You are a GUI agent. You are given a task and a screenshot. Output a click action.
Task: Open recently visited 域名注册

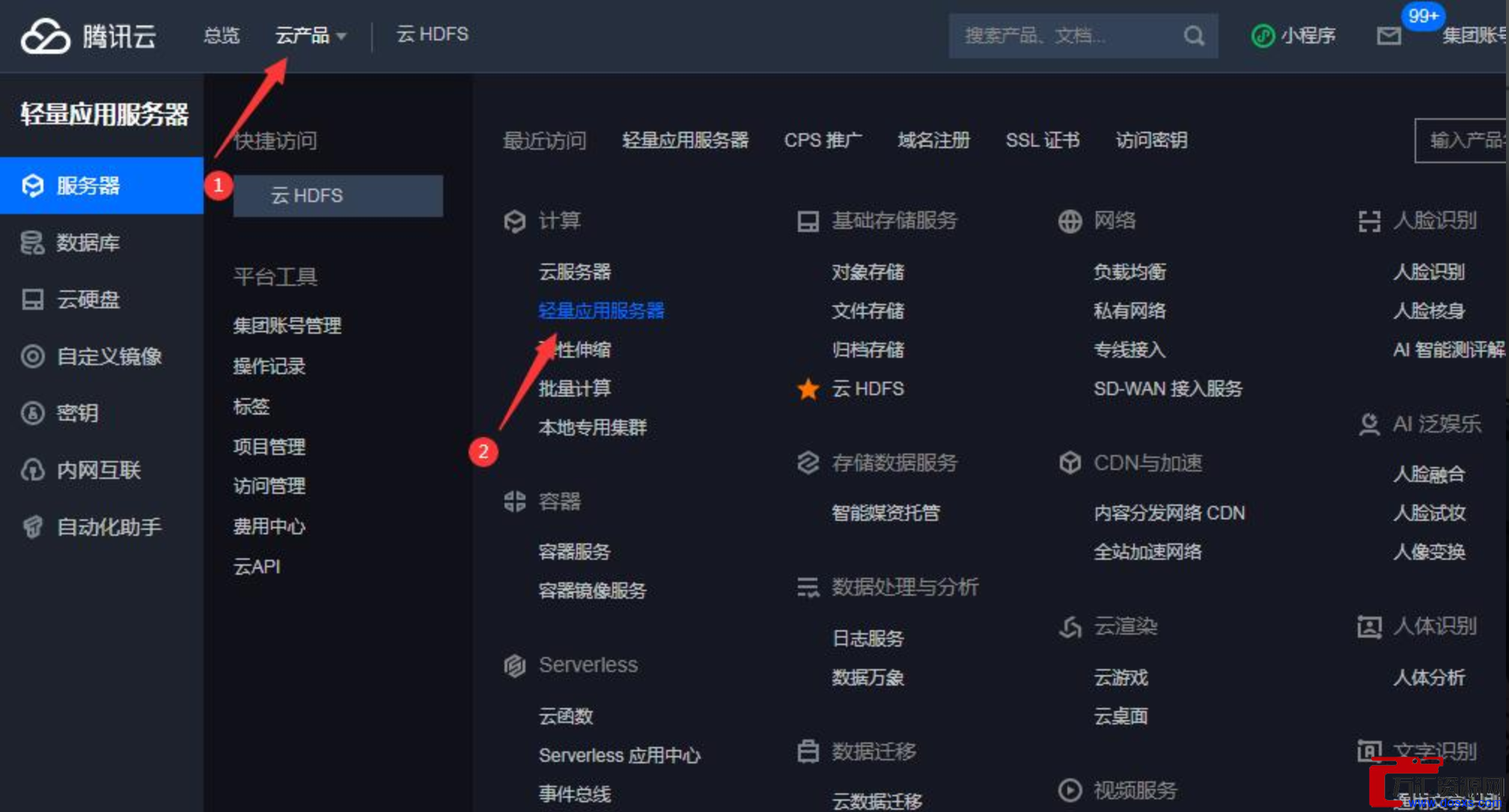pos(933,140)
